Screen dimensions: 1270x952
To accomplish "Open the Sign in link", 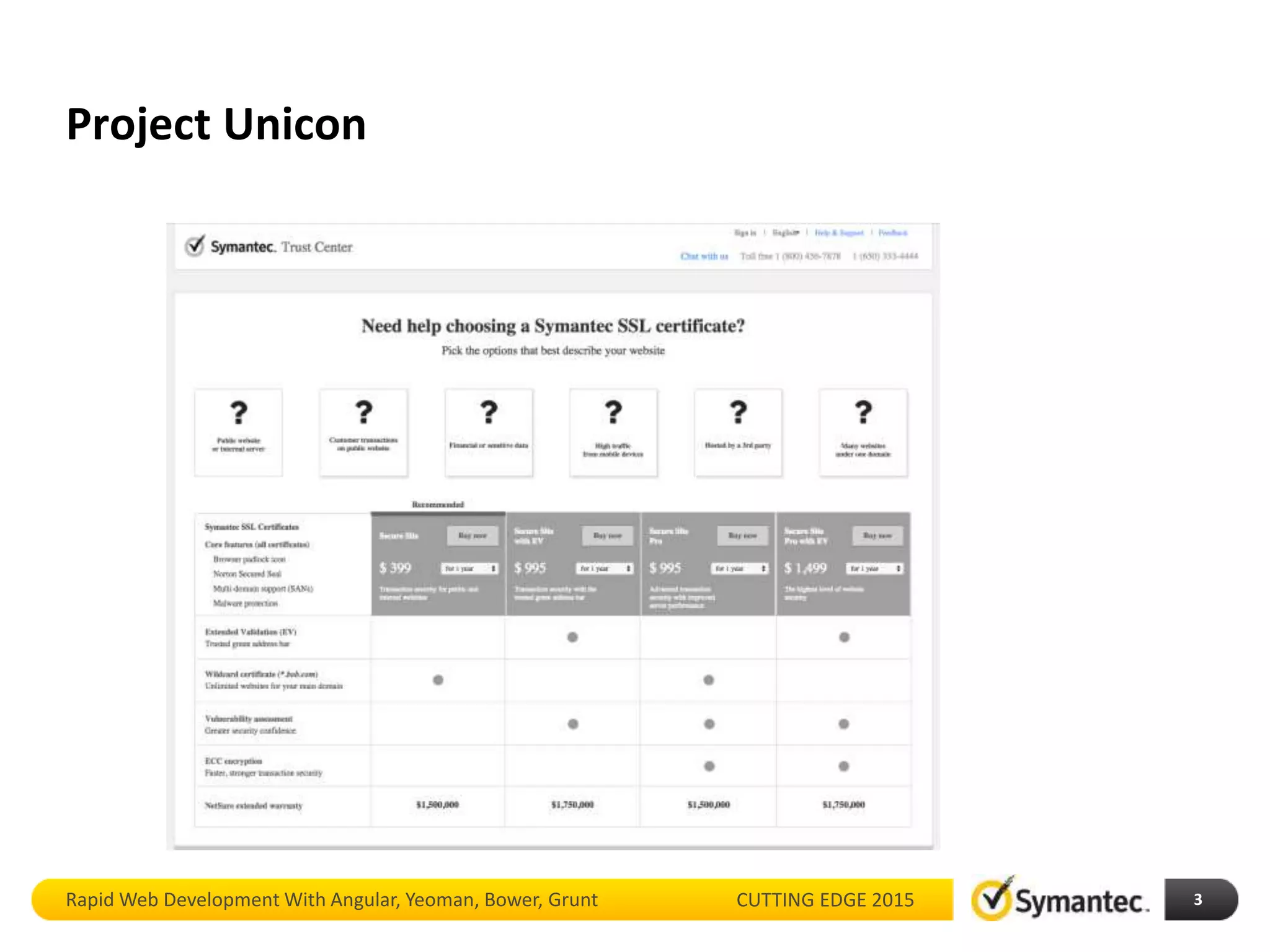I will (745, 232).
